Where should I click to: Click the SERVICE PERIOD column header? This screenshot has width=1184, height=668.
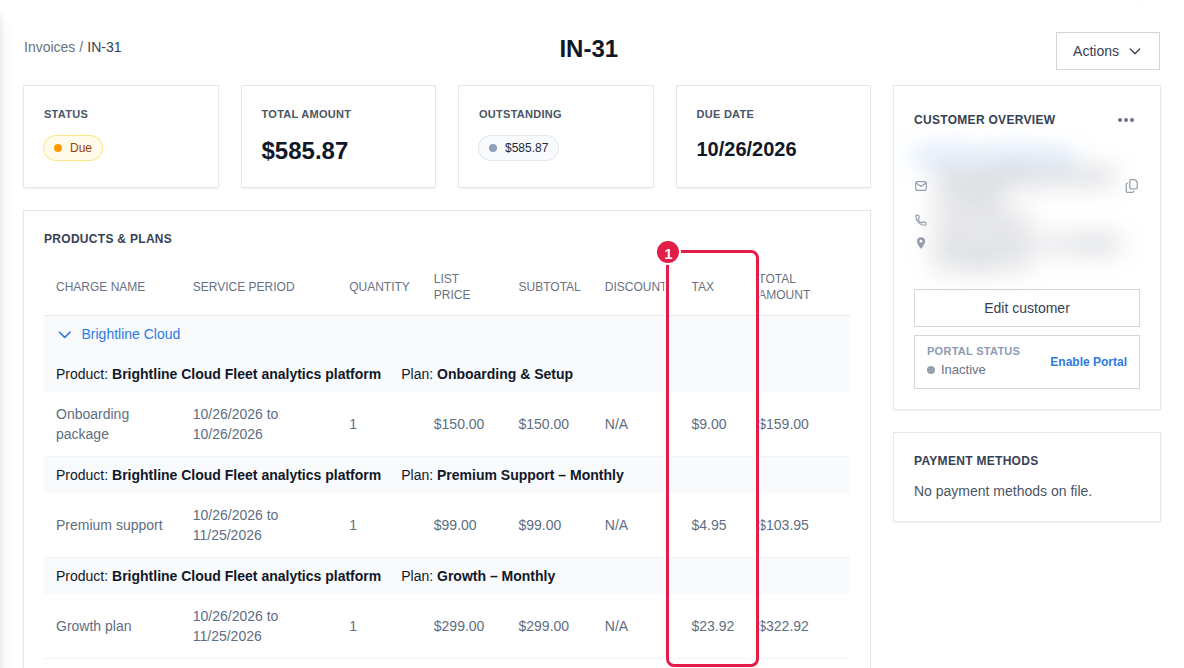tap(243, 287)
